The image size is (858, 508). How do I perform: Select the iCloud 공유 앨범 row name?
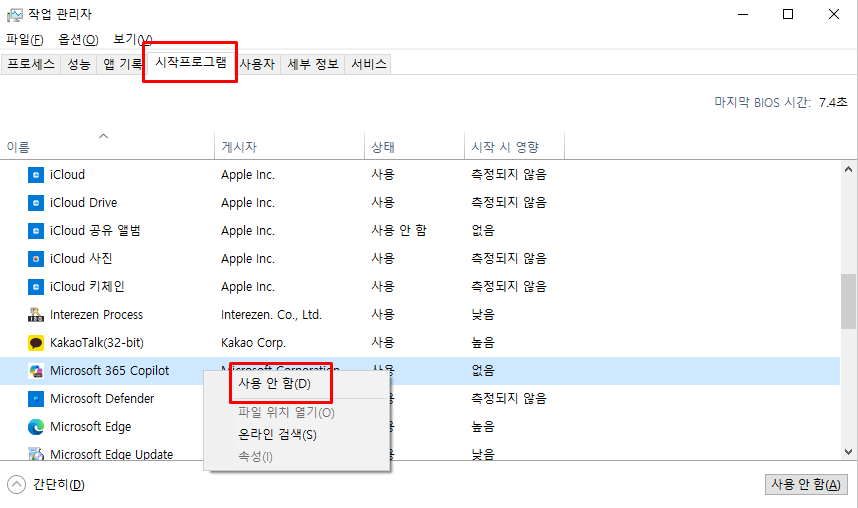click(95, 230)
